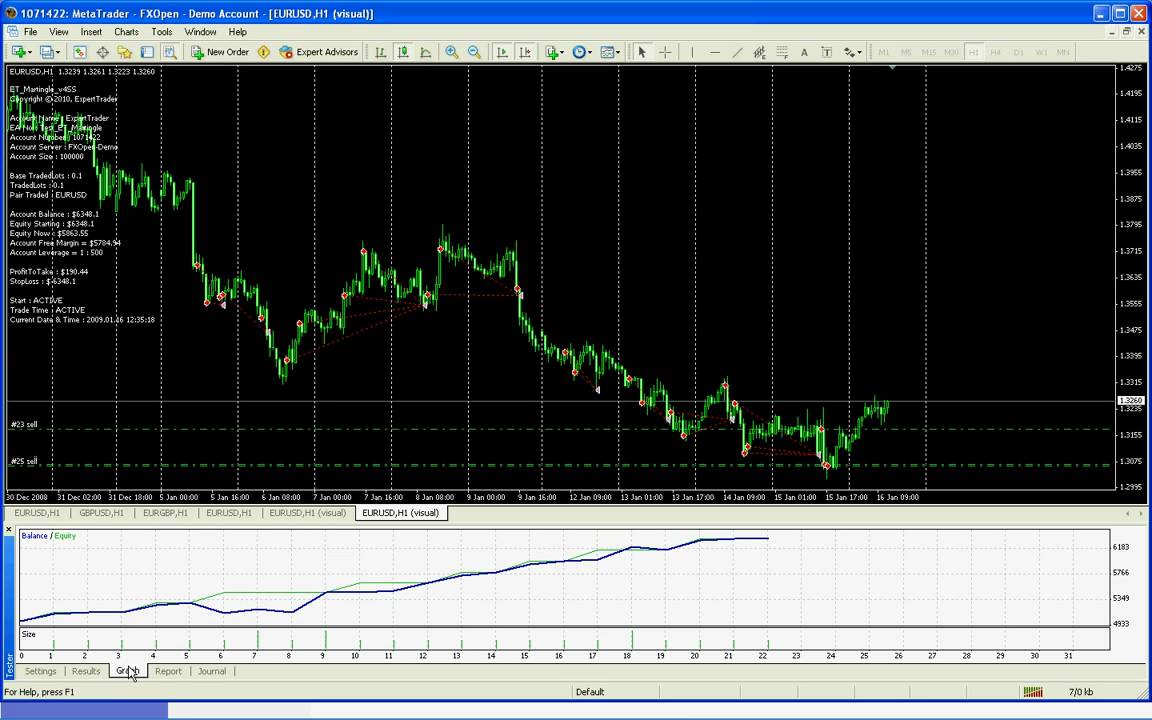
Task: Open the tester Settings tab
Action: (x=40, y=672)
